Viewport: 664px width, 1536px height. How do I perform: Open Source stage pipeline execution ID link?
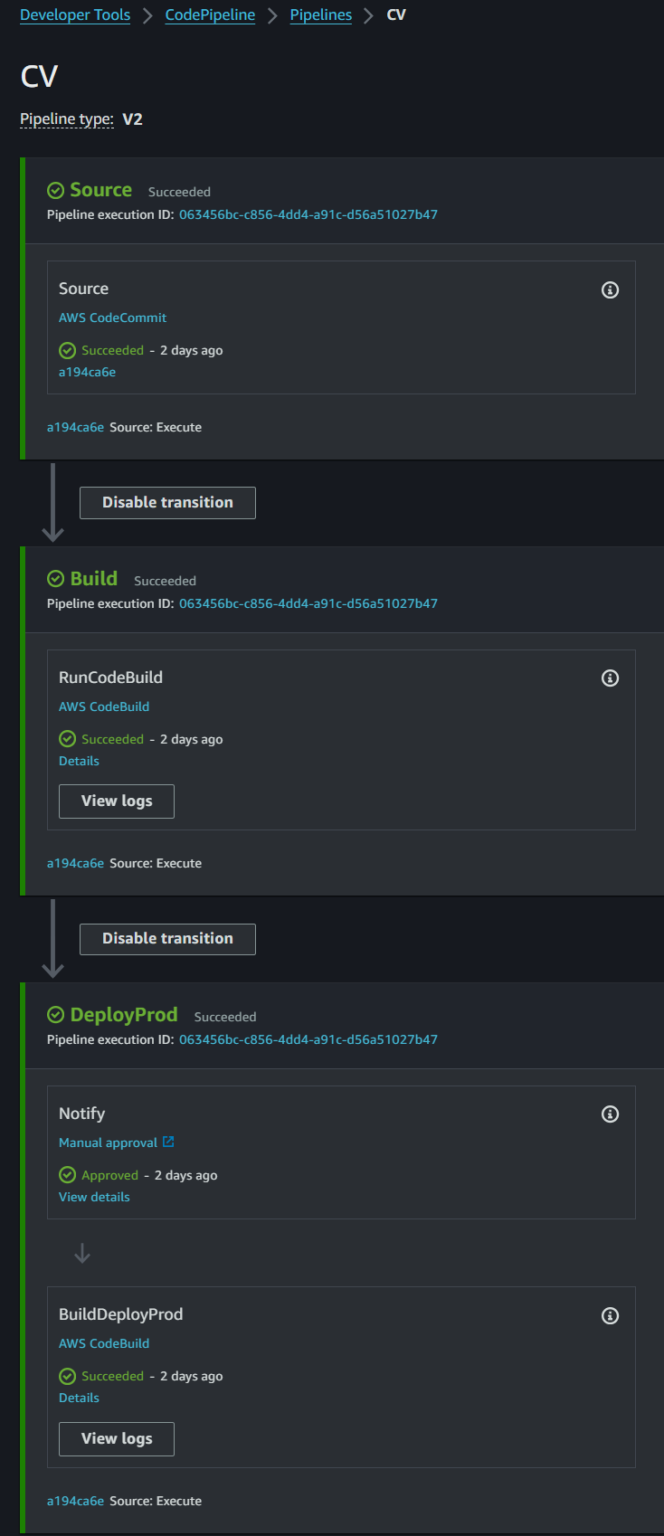coord(308,215)
